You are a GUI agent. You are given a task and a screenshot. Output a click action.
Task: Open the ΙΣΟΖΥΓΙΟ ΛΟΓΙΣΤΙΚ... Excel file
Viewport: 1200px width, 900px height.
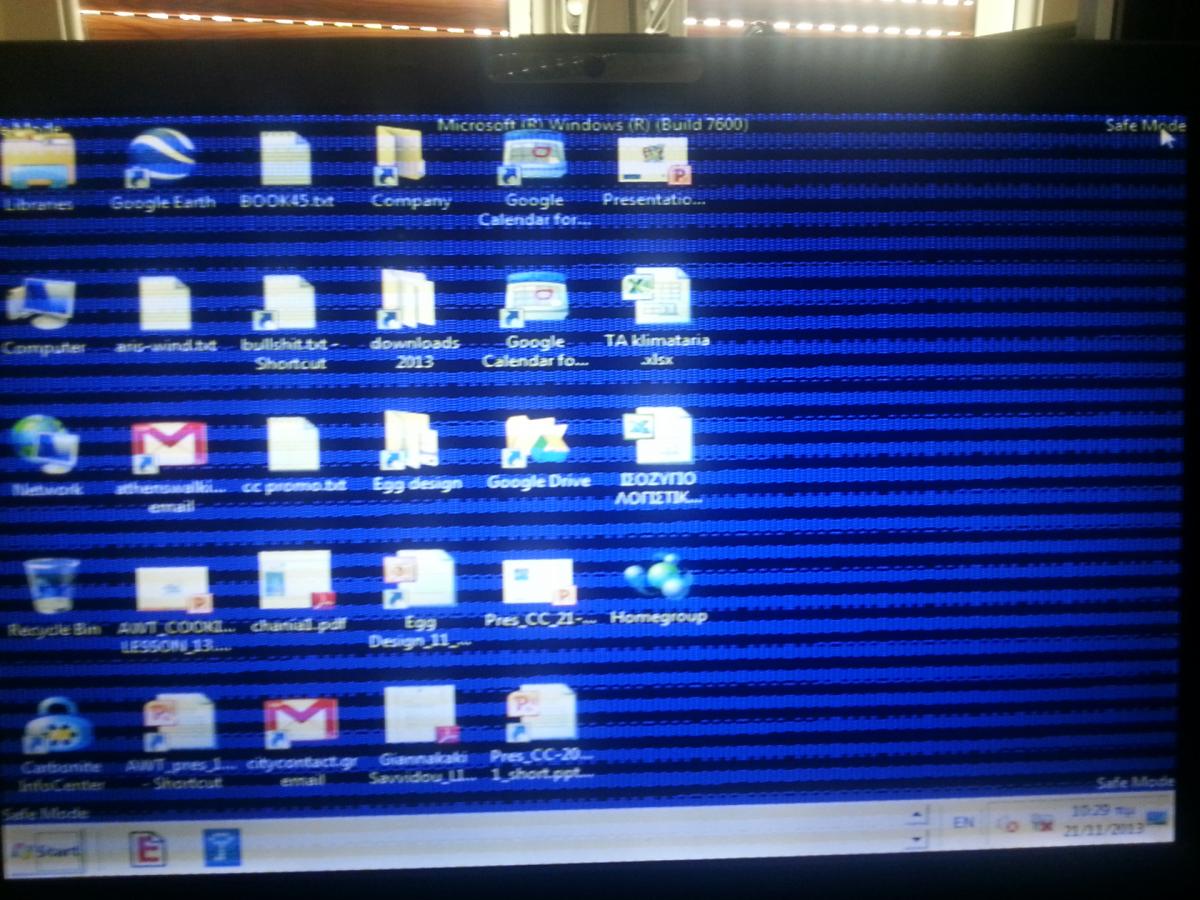tap(659, 456)
